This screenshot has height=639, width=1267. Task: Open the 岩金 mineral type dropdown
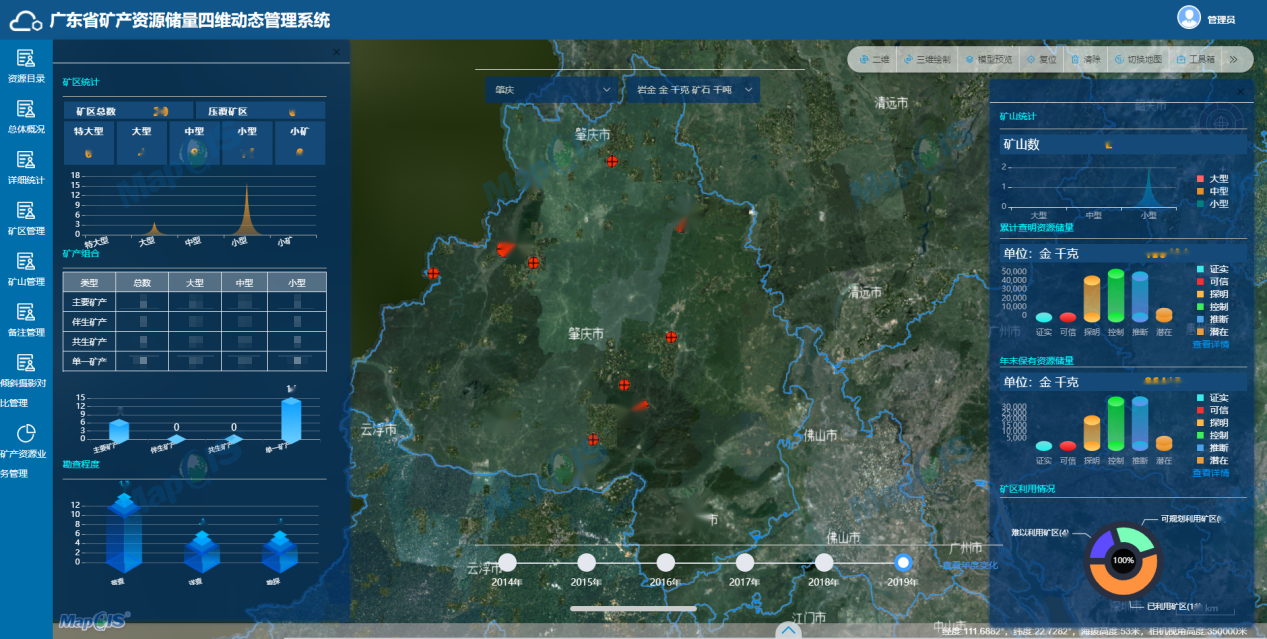(691, 90)
